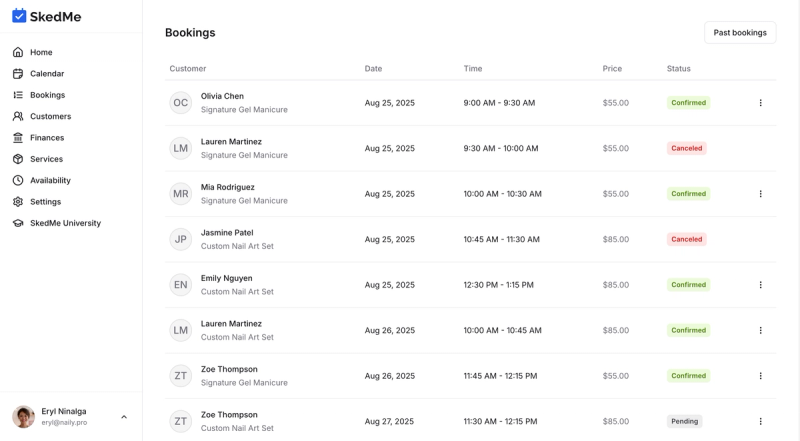Image resolution: width=800 pixels, height=441 pixels.
Task: Open options menu for Mia Rodriguez booking
Action: [760, 194]
